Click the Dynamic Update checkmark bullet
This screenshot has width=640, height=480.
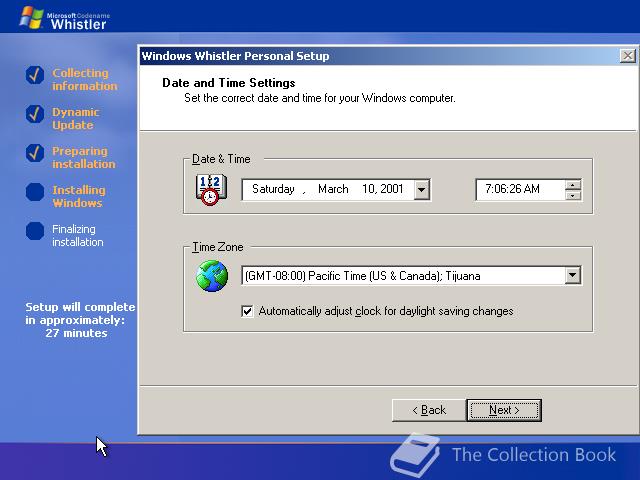35,114
